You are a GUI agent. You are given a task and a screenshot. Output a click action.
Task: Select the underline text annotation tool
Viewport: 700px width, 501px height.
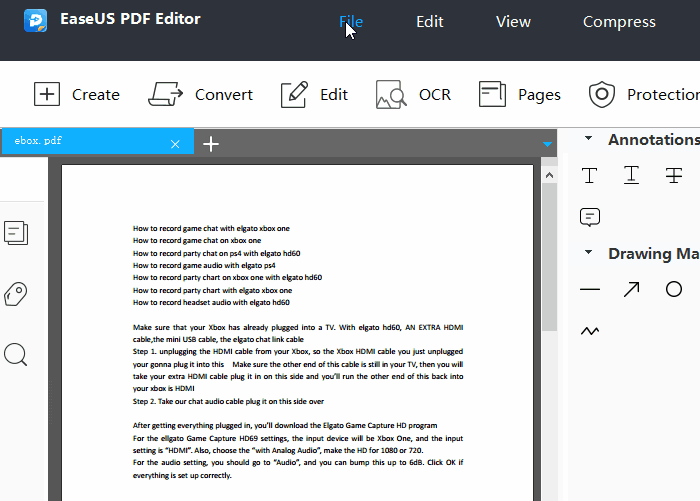click(631, 175)
